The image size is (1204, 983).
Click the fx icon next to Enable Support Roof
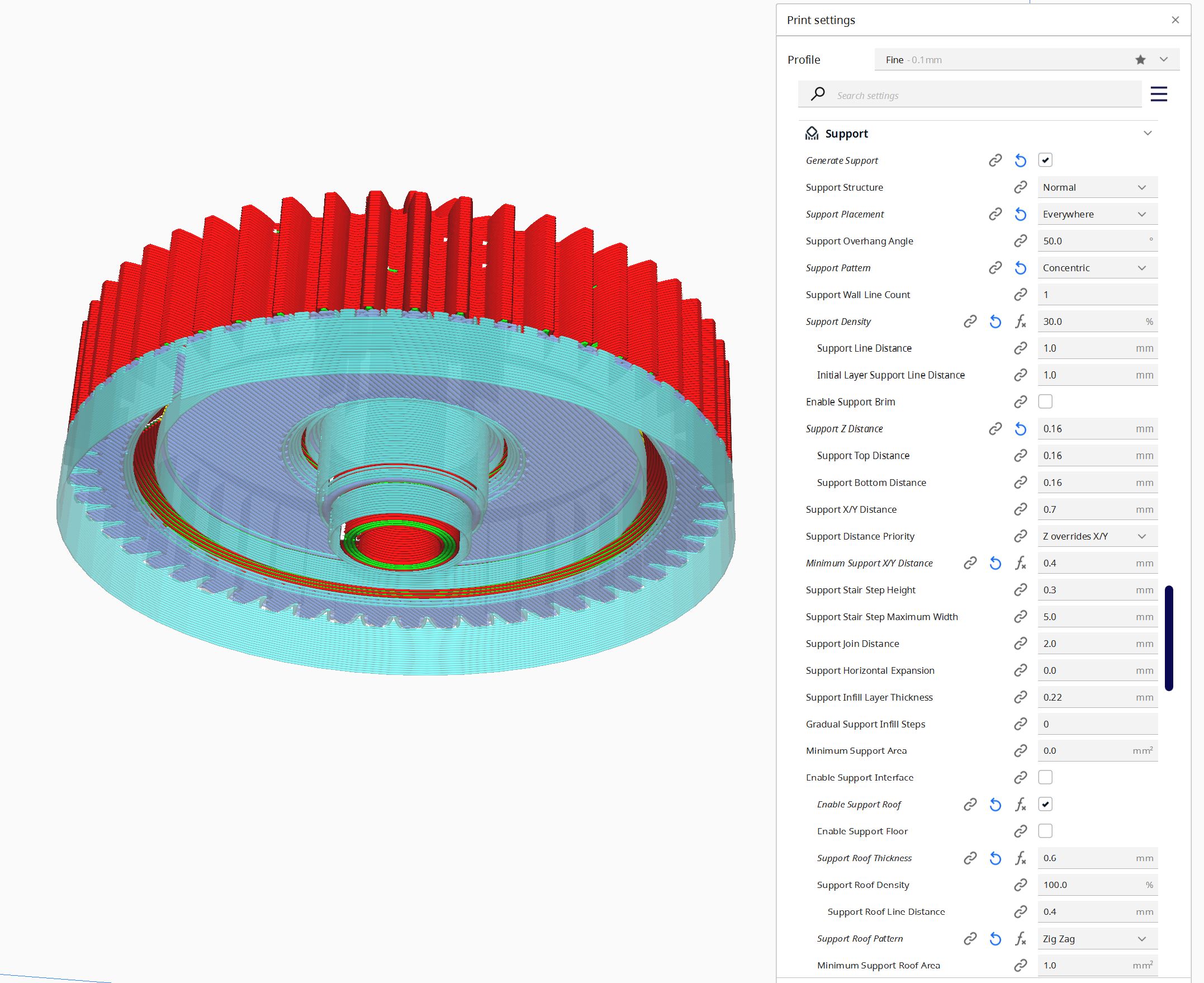[1021, 804]
